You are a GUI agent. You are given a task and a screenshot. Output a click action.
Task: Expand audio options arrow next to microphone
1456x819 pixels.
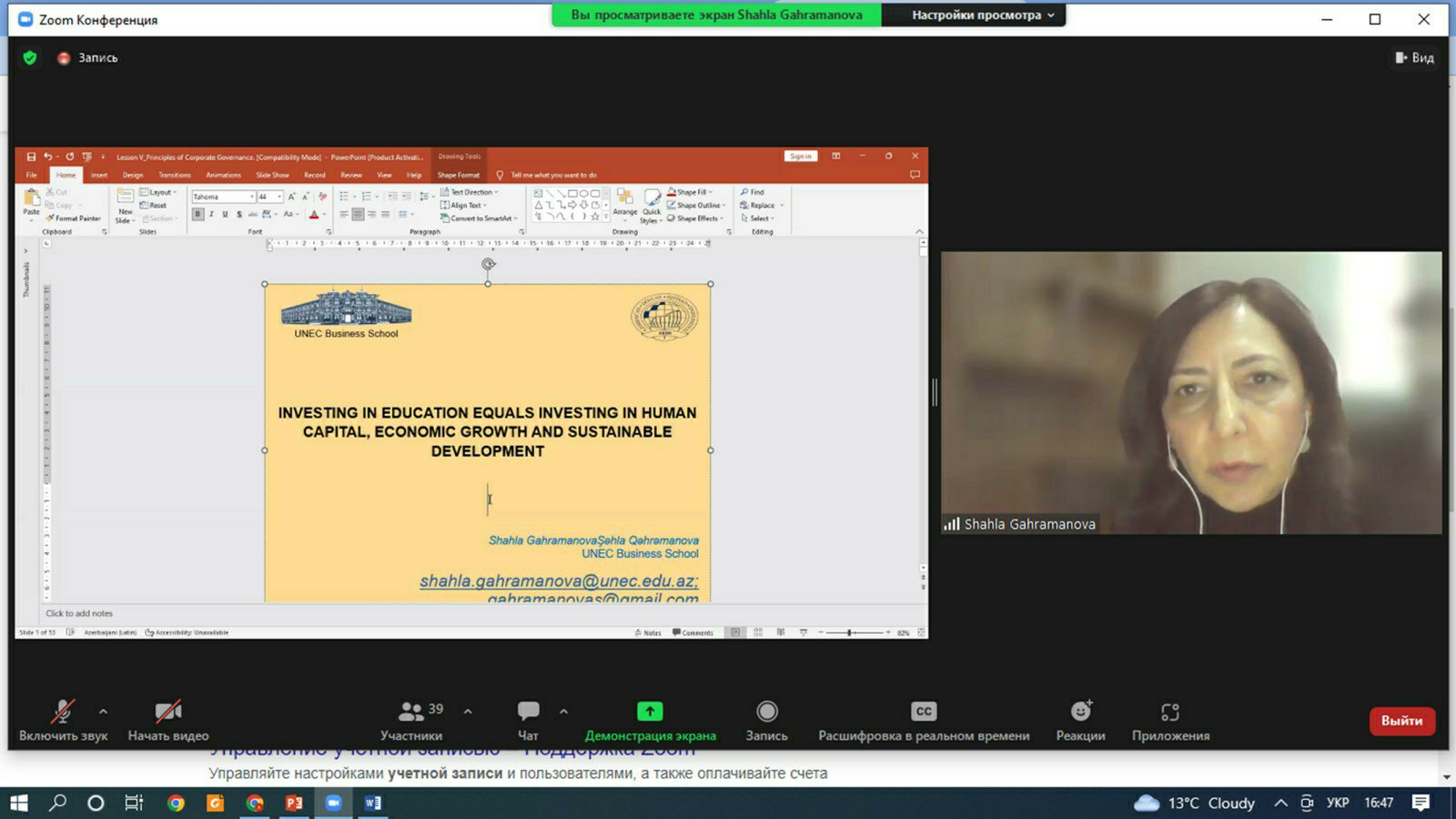[103, 712]
